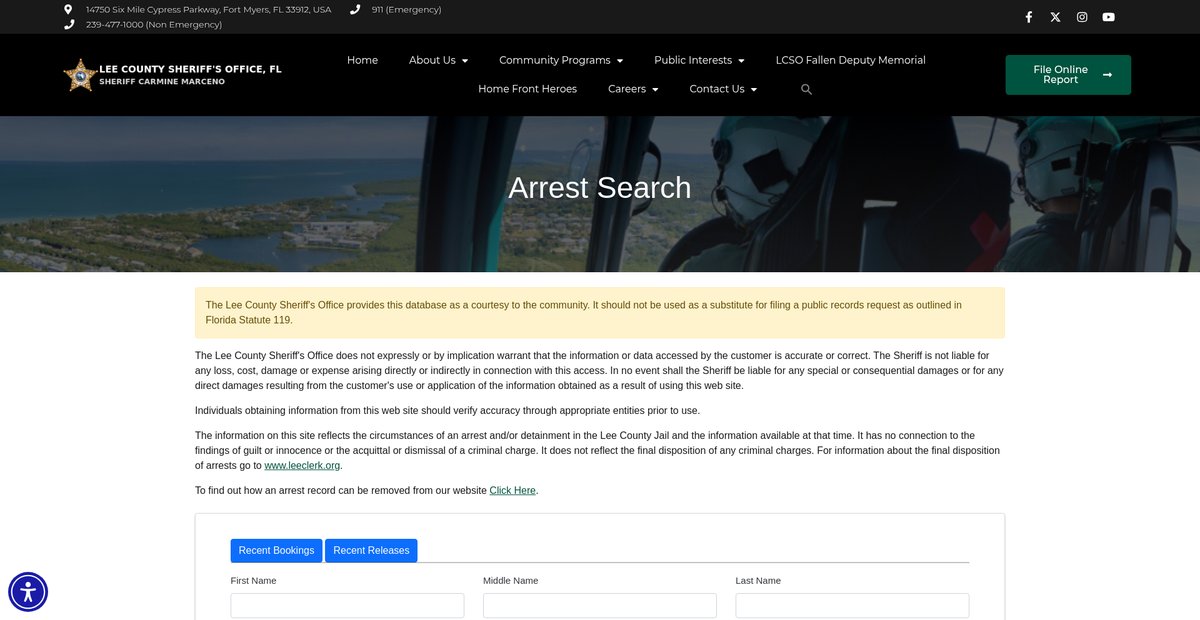This screenshot has width=1200, height=620.
Task: Open Home Front Heroes page
Action: [527, 89]
